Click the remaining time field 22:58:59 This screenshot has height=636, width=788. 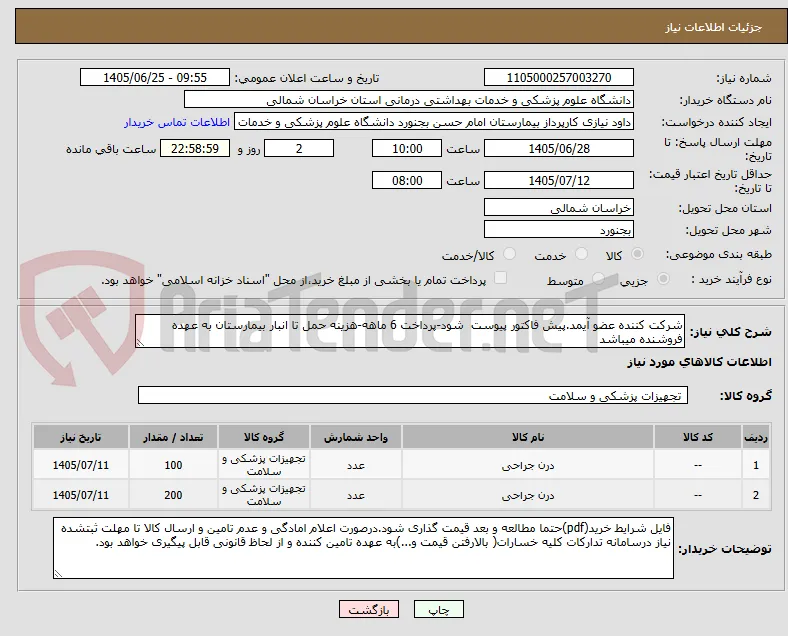(195, 148)
